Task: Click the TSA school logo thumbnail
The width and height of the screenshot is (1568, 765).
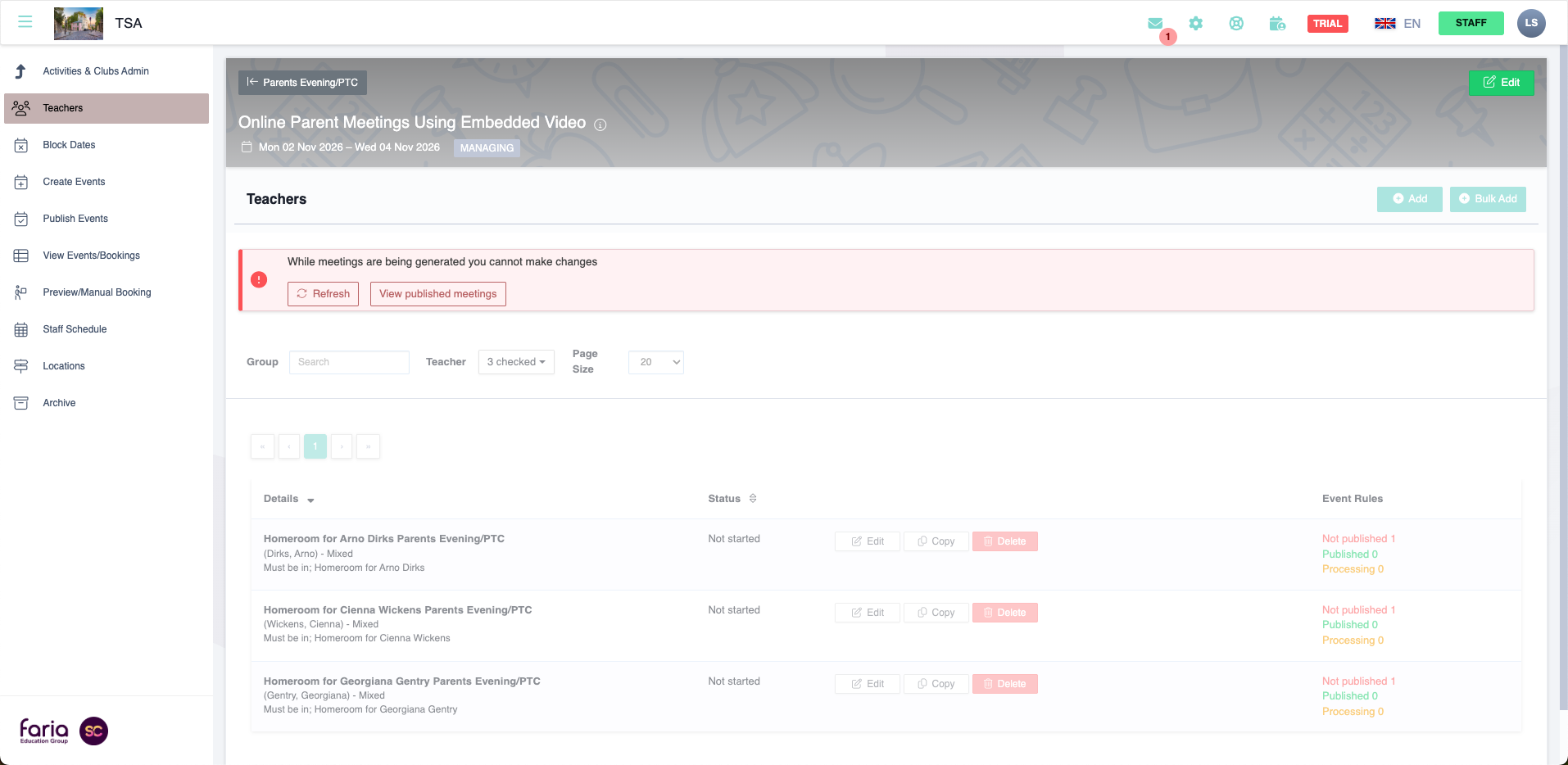Action: (x=79, y=23)
